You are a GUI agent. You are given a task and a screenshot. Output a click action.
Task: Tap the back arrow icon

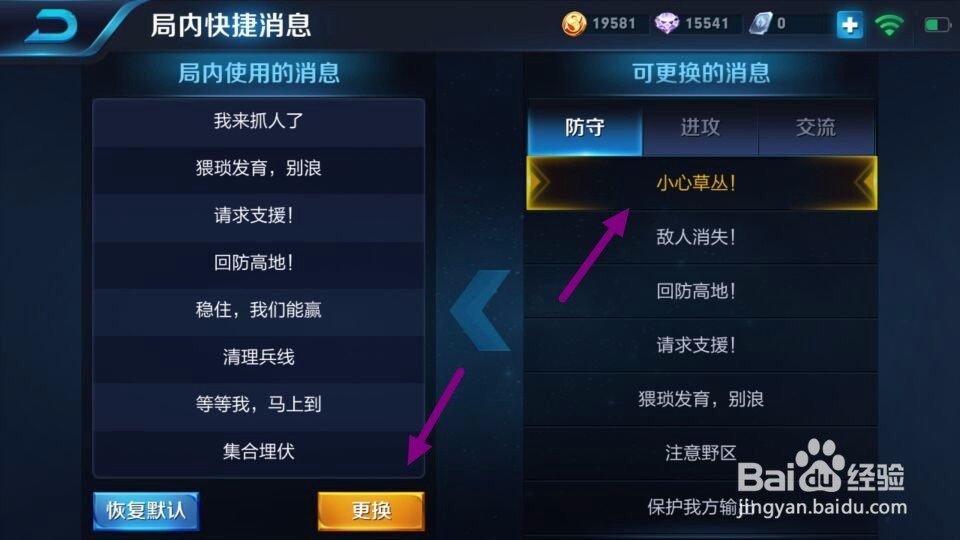(x=51, y=26)
